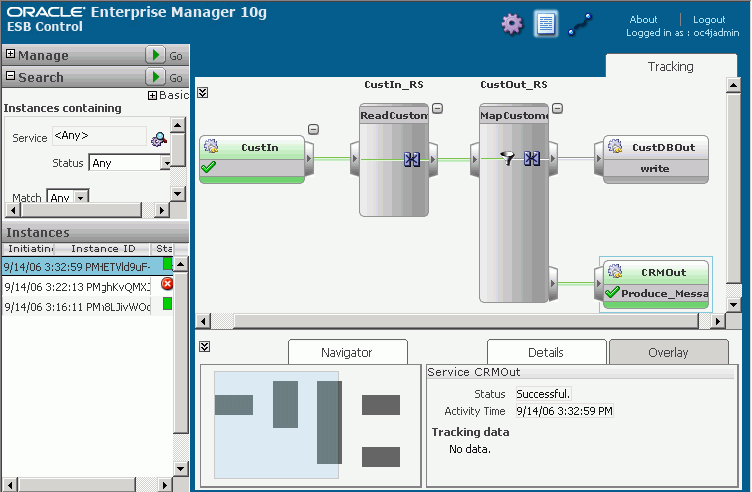
Task: Click the green Go arrow beside Search
Action: coord(155,77)
